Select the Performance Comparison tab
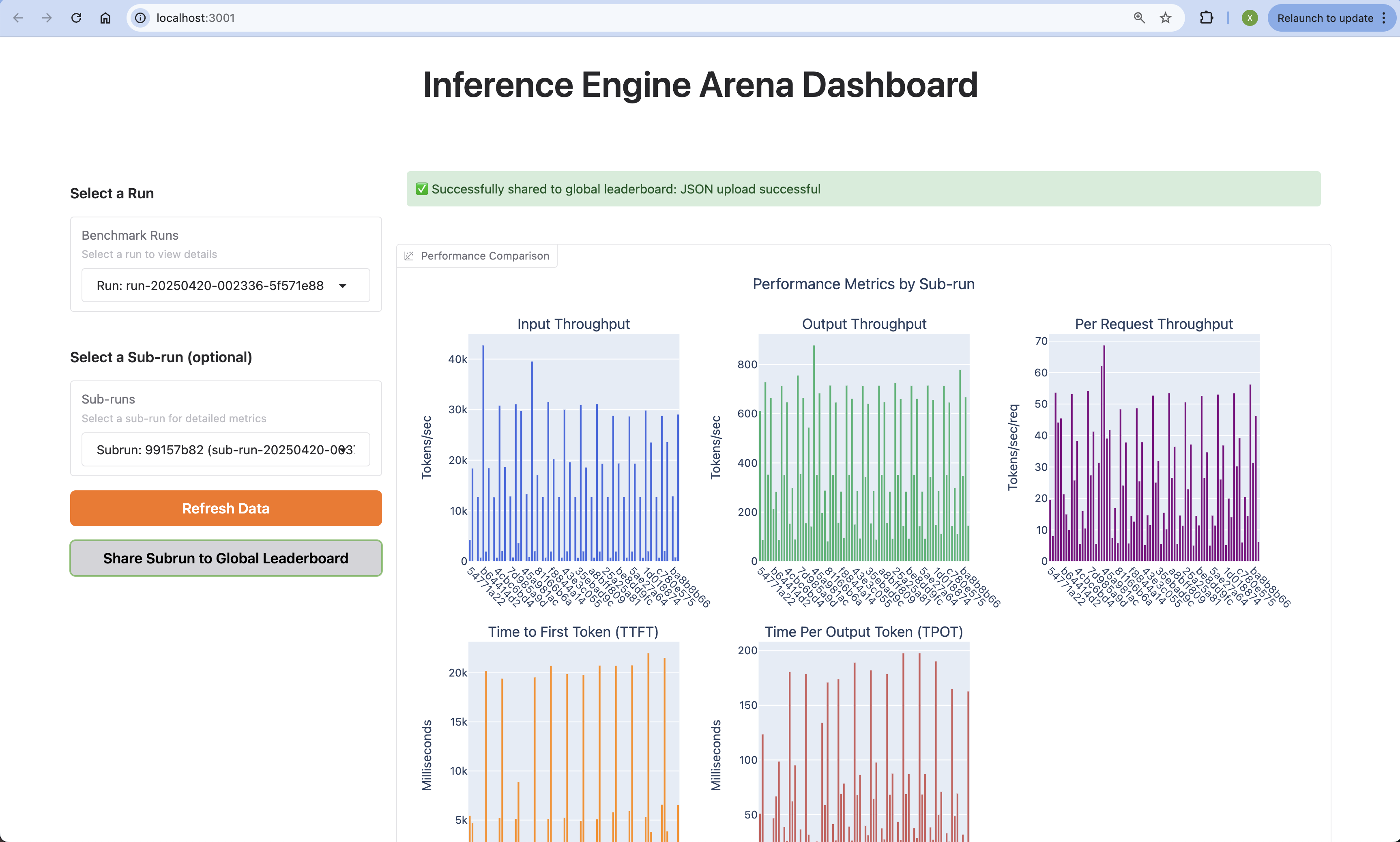The height and width of the screenshot is (842, 1400). 484,256
